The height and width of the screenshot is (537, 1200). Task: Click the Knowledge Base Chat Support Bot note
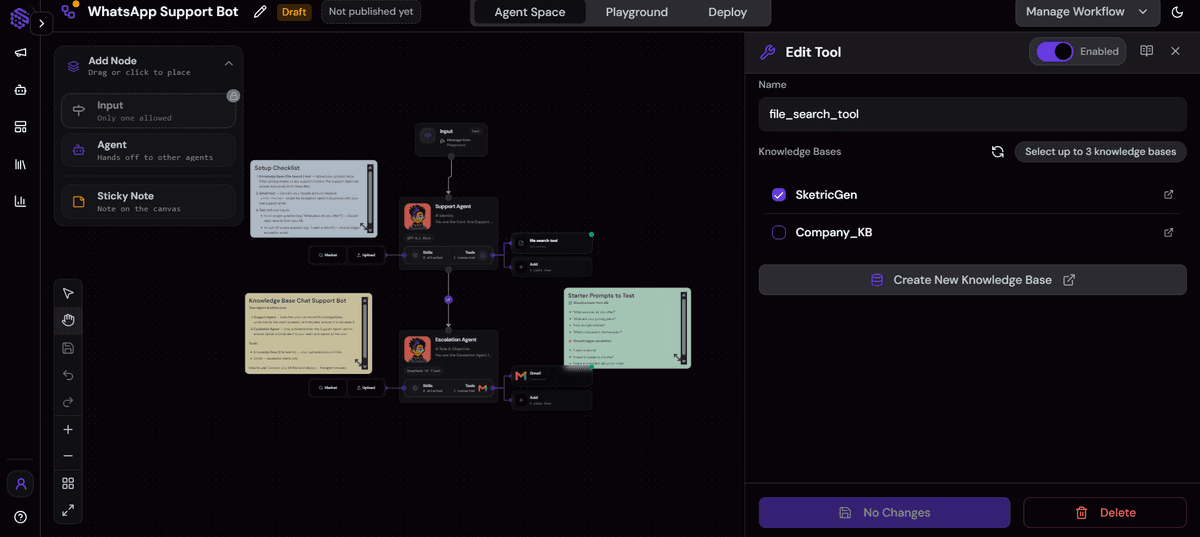pos(309,333)
